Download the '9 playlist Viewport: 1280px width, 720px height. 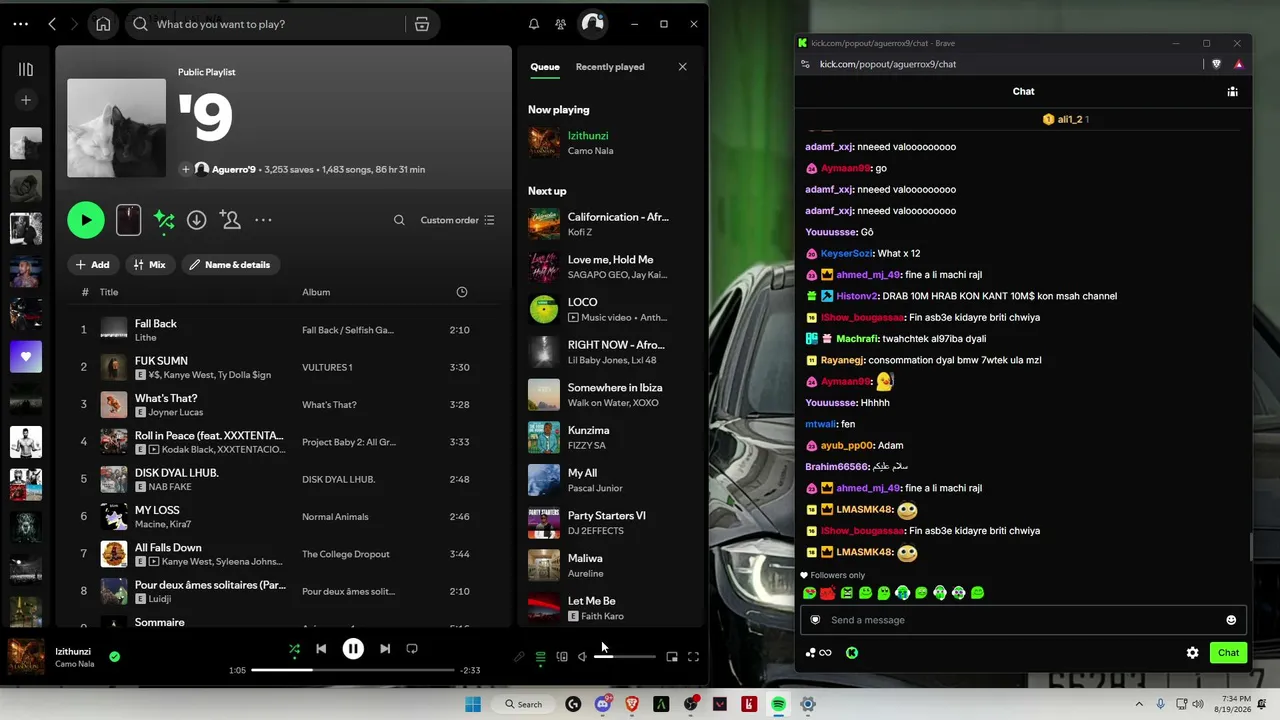tap(197, 220)
